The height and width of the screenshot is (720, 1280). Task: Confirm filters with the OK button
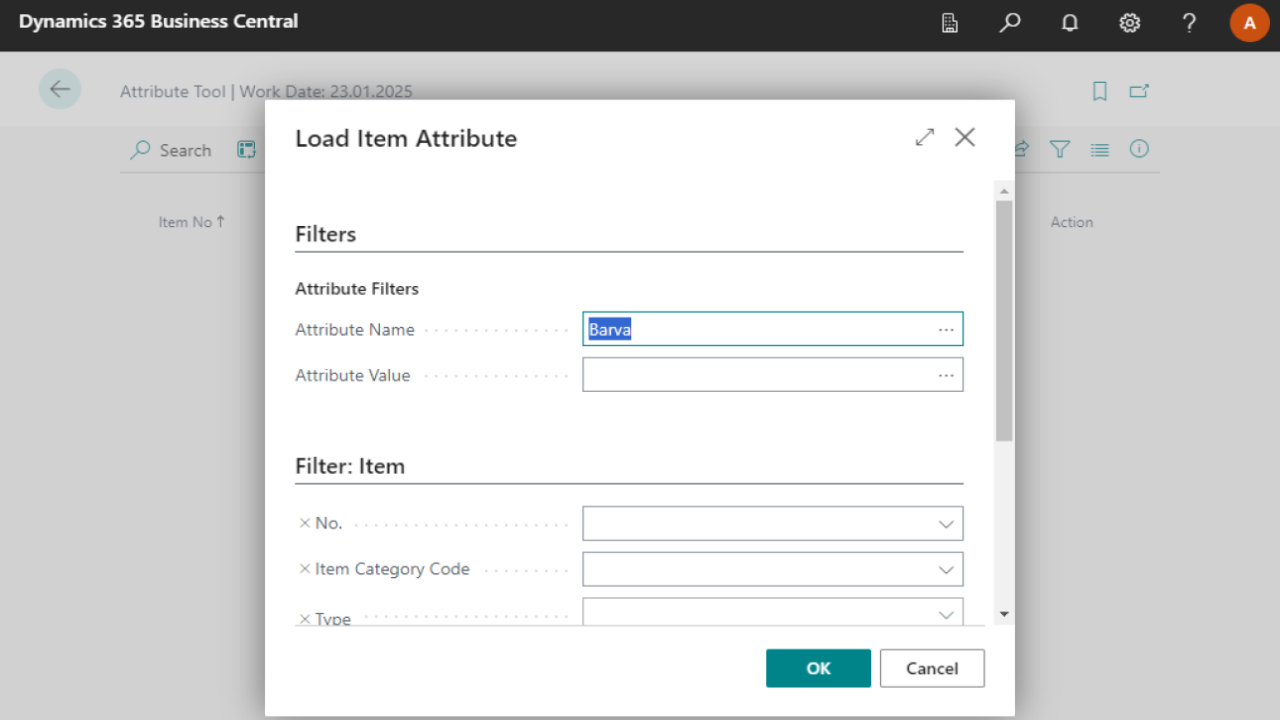point(818,668)
